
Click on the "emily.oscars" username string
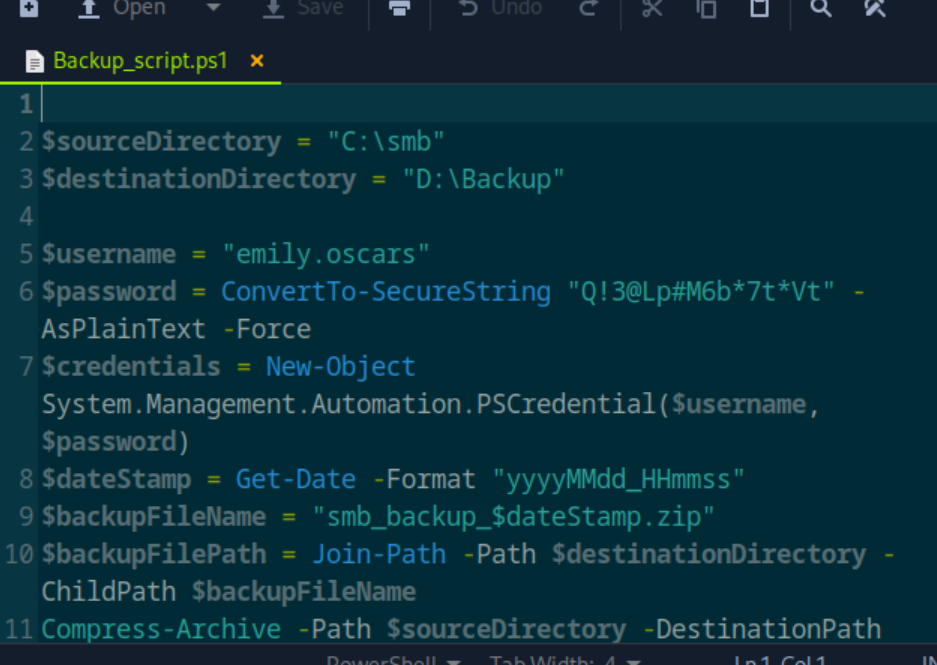point(325,254)
